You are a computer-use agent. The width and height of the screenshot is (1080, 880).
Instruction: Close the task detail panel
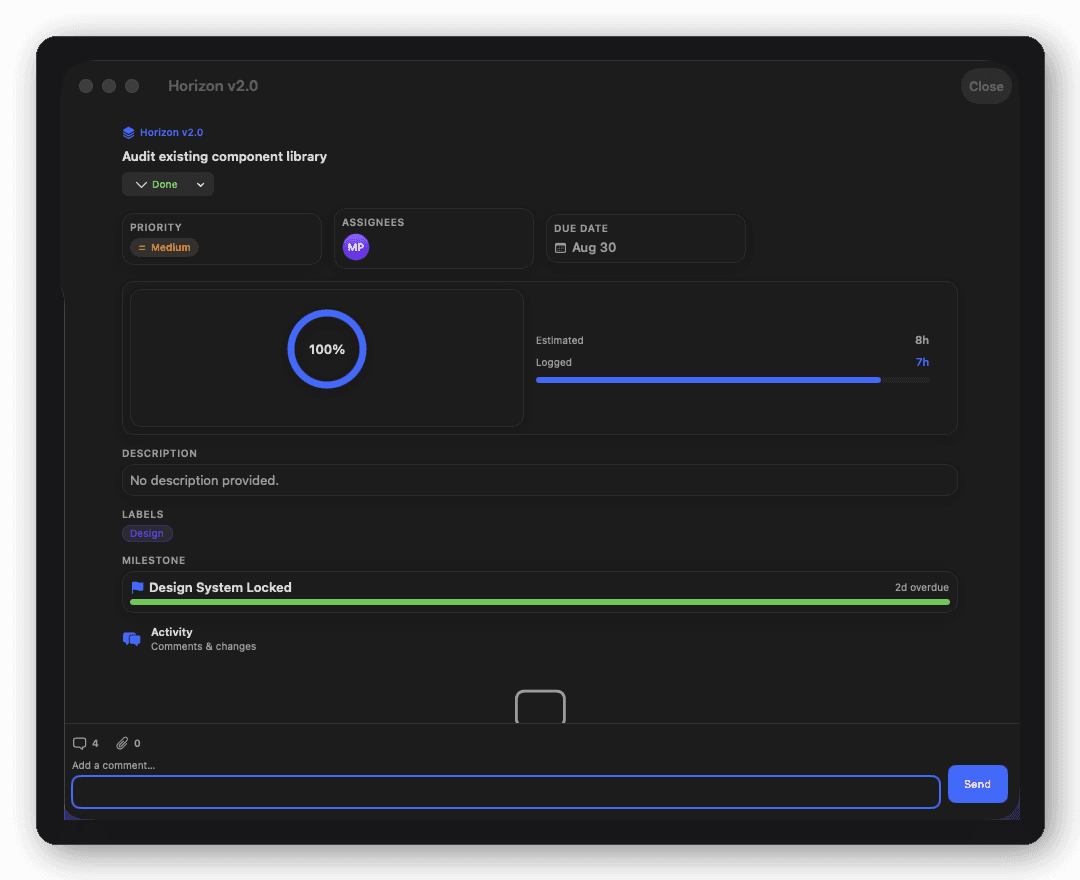[986, 87]
